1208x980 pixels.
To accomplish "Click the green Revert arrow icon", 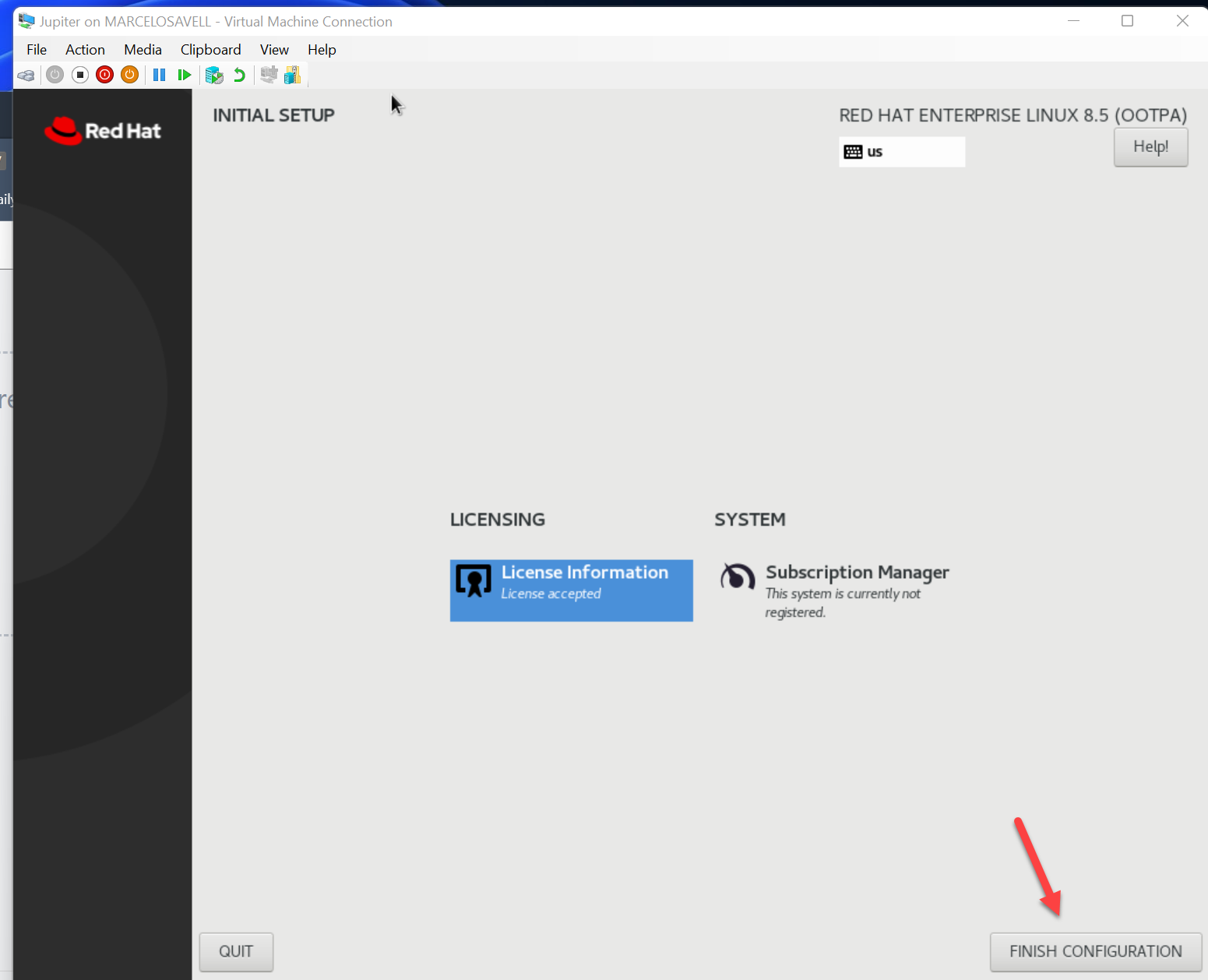I will (x=239, y=75).
